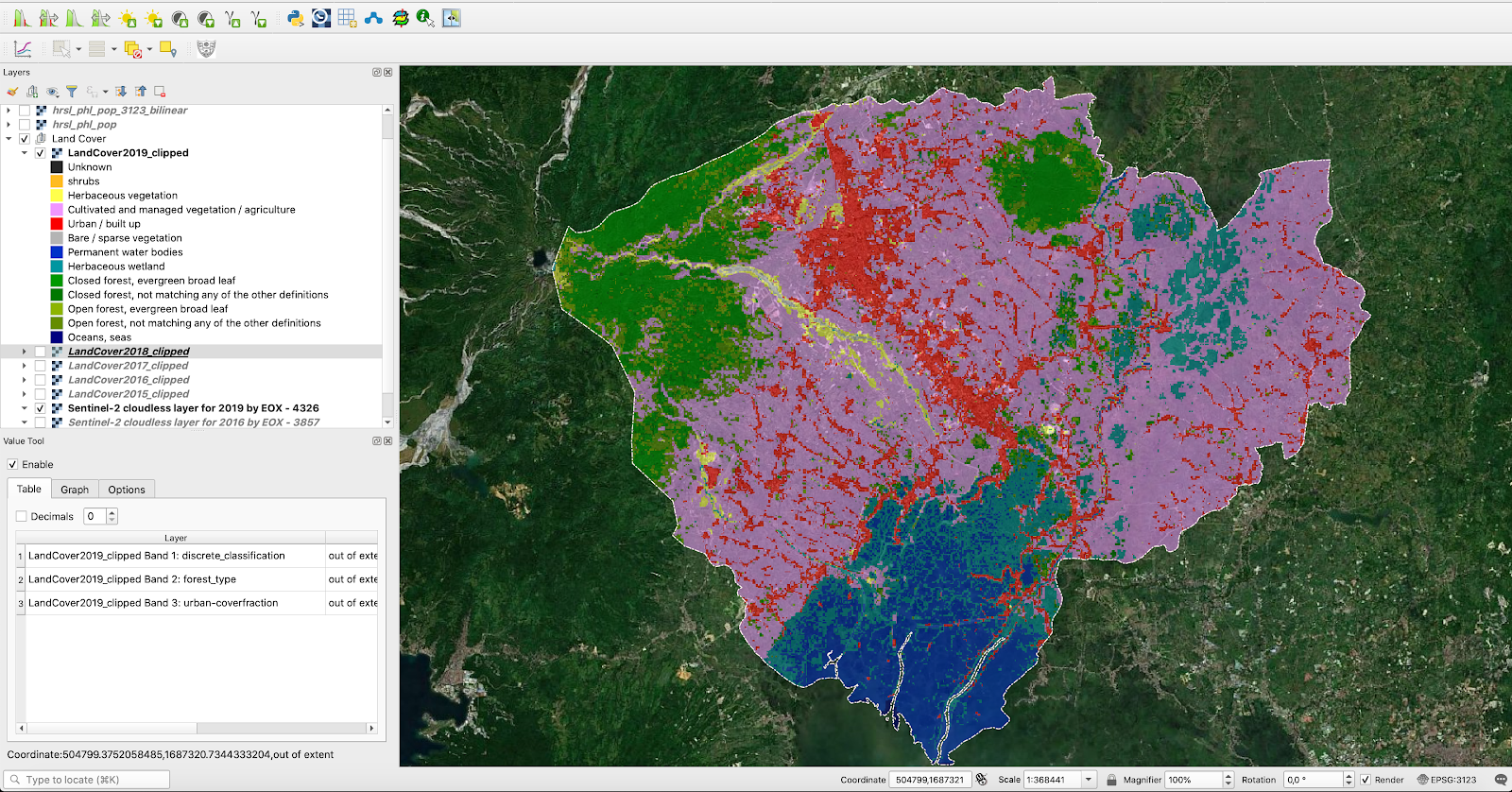1512x792 pixels.
Task: Click the remove layer icon in Layers panel
Action: pyautogui.click(x=160, y=92)
